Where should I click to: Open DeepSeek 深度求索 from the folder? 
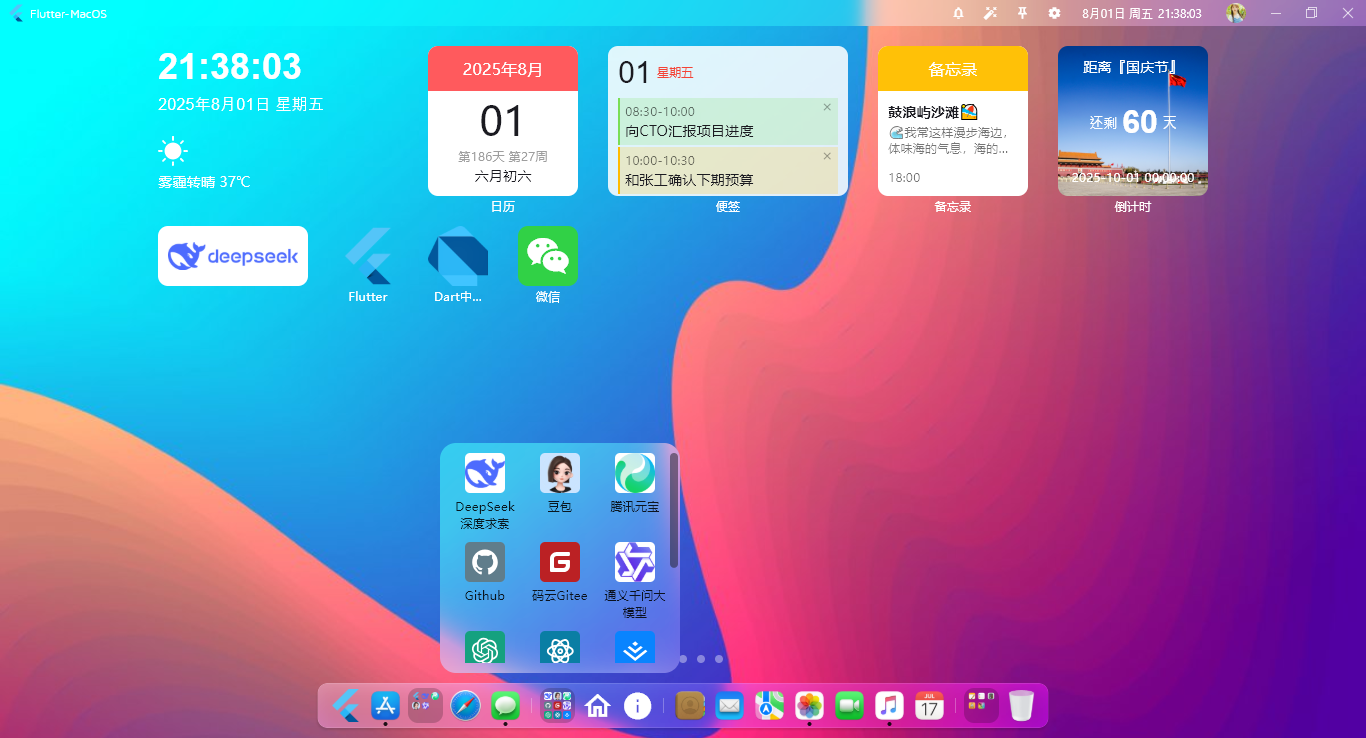(484, 472)
